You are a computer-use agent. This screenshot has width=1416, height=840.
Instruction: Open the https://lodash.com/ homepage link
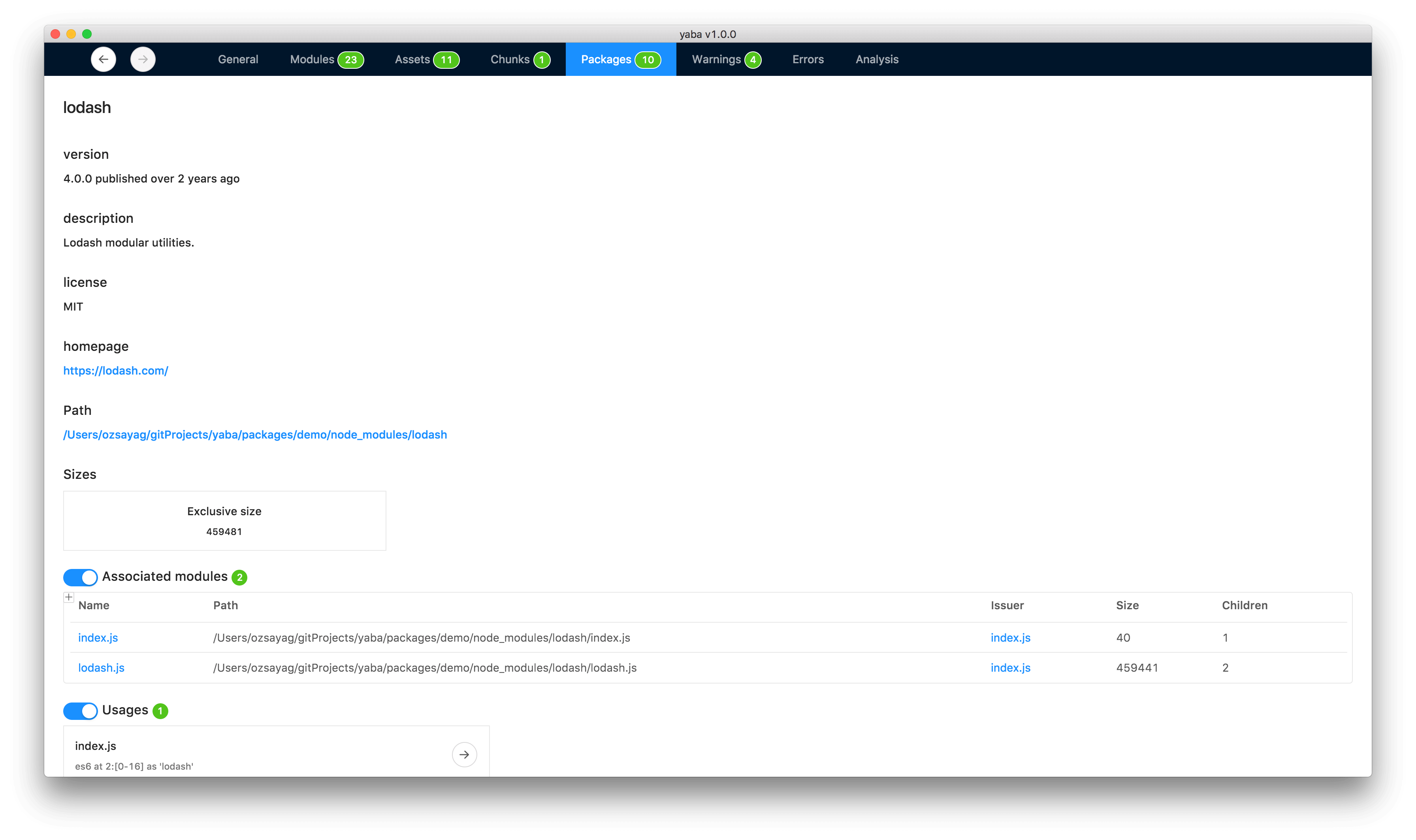point(115,371)
